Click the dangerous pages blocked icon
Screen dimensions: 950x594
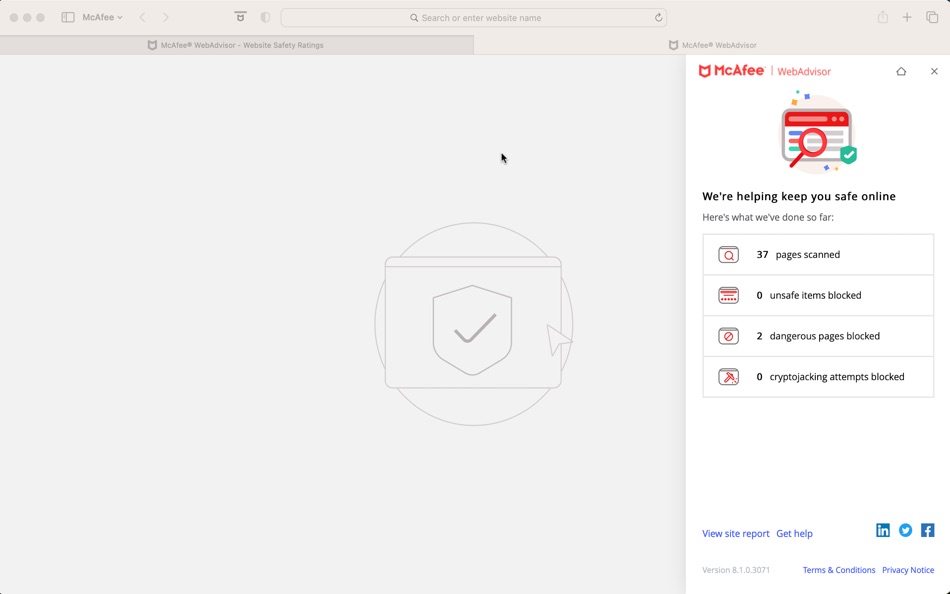[x=728, y=336]
